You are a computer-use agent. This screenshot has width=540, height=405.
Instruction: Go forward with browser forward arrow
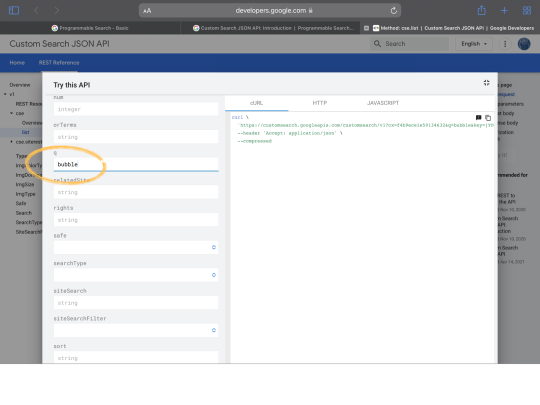point(57,10)
